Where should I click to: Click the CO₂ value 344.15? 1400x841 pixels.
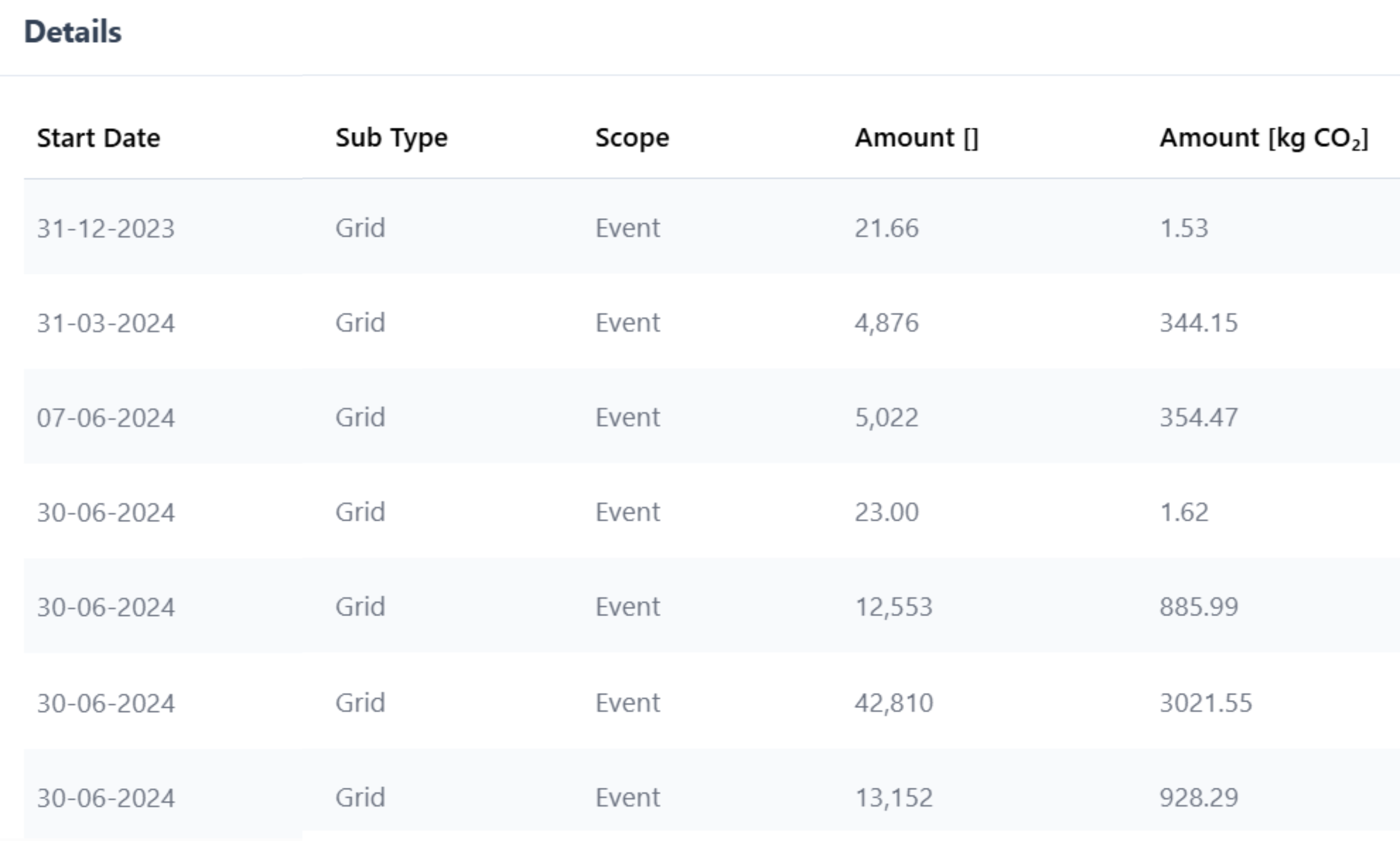point(1198,323)
